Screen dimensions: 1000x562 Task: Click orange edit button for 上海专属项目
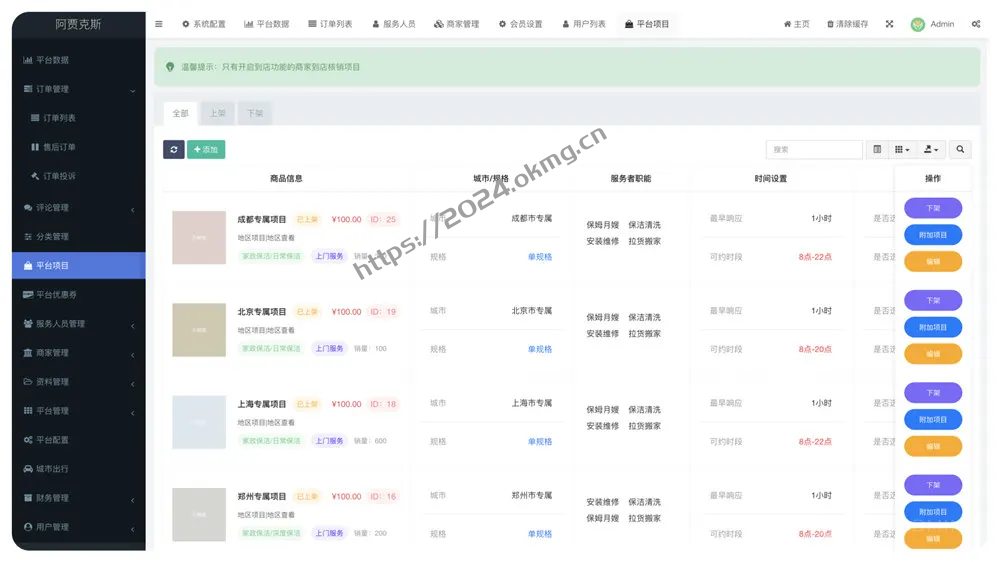tap(933, 447)
